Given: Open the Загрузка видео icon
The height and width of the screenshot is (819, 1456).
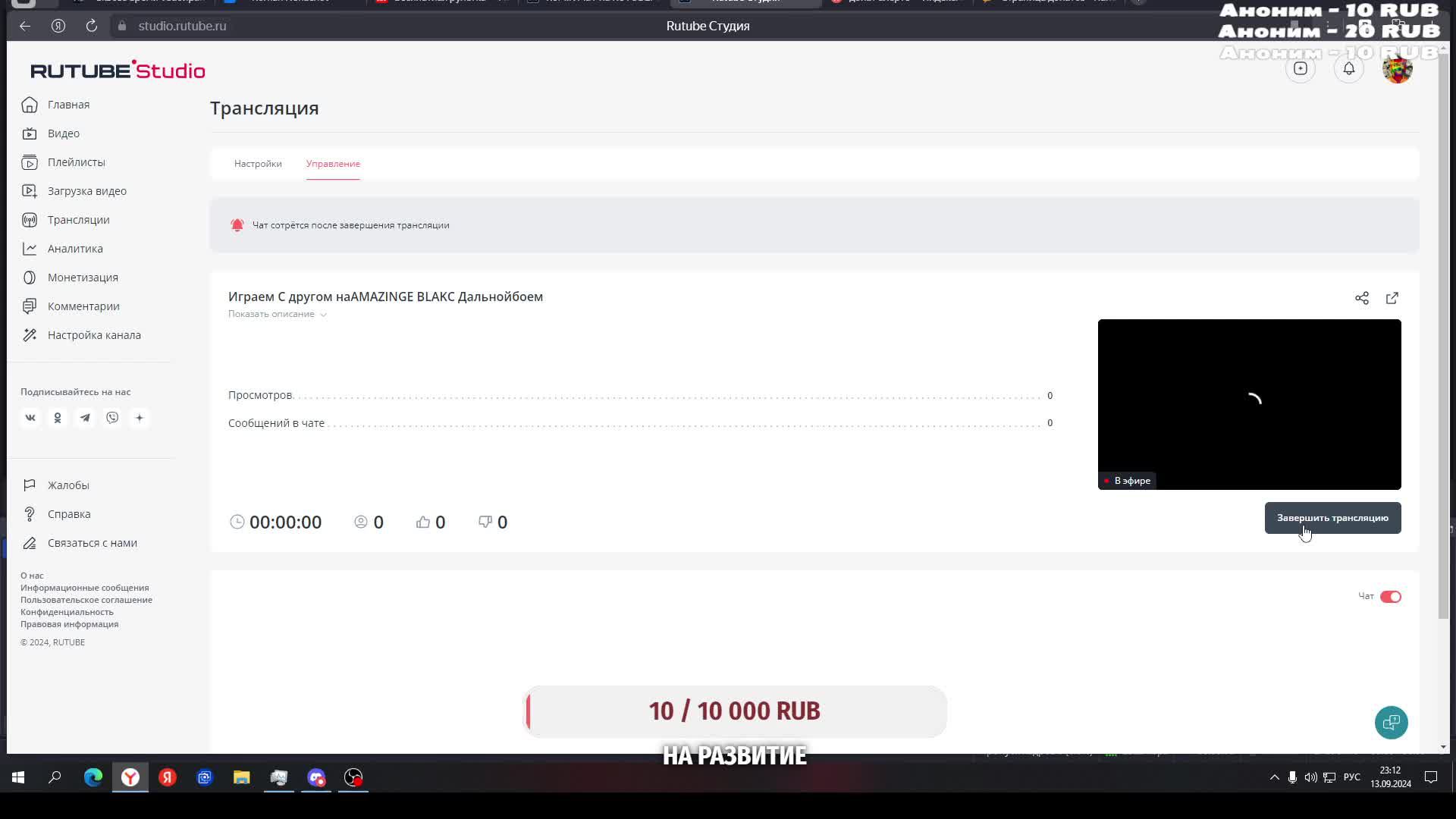Looking at the screenshot, I should (x=30, y=191).
